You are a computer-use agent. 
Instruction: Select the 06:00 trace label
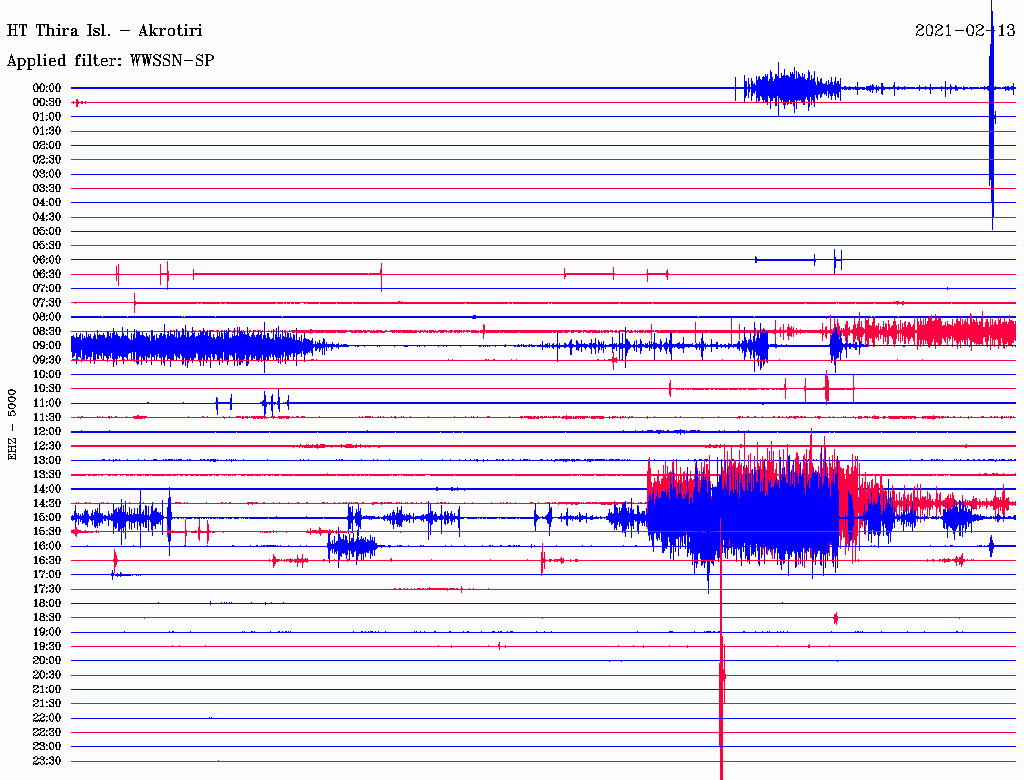pos(47,260)
